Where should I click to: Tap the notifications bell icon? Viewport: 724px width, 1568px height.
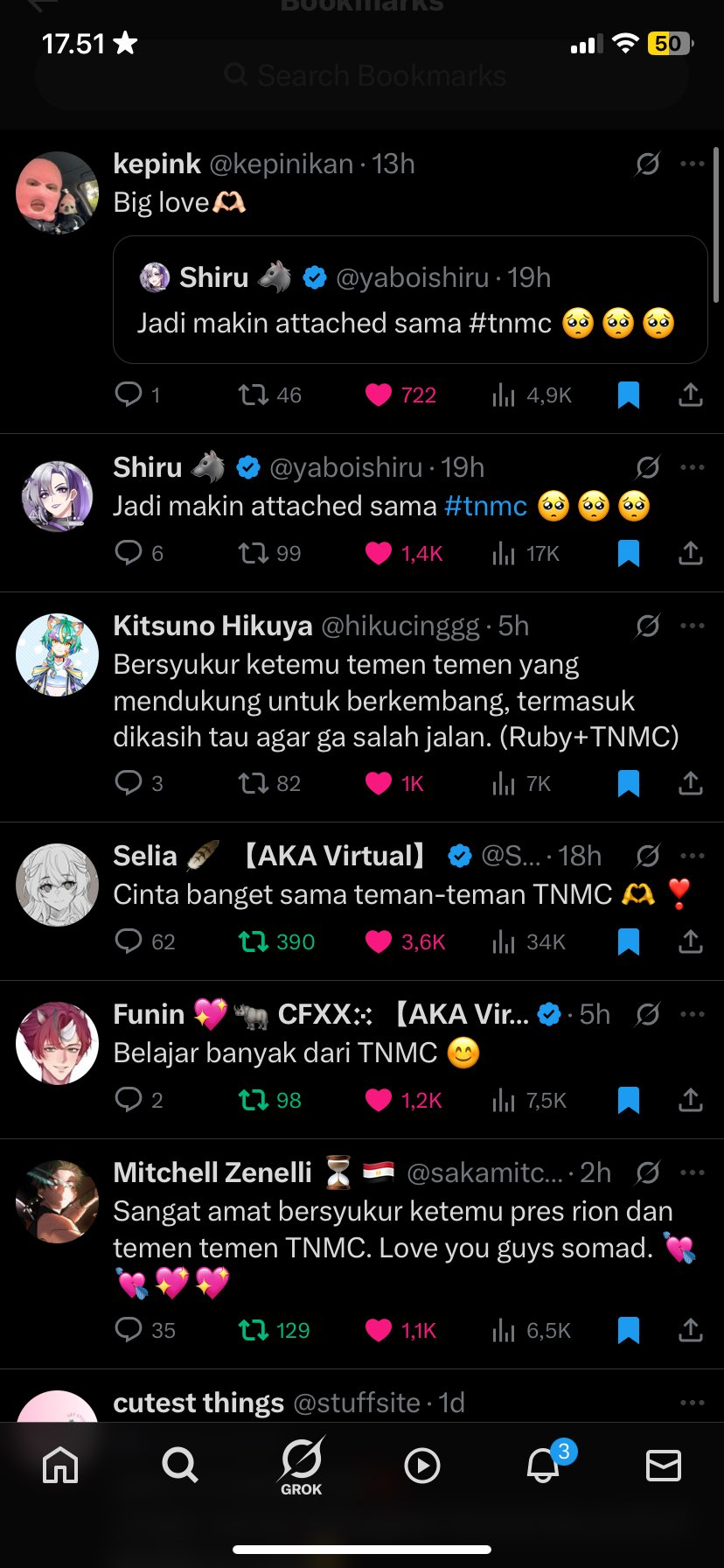coord(543,1465)
